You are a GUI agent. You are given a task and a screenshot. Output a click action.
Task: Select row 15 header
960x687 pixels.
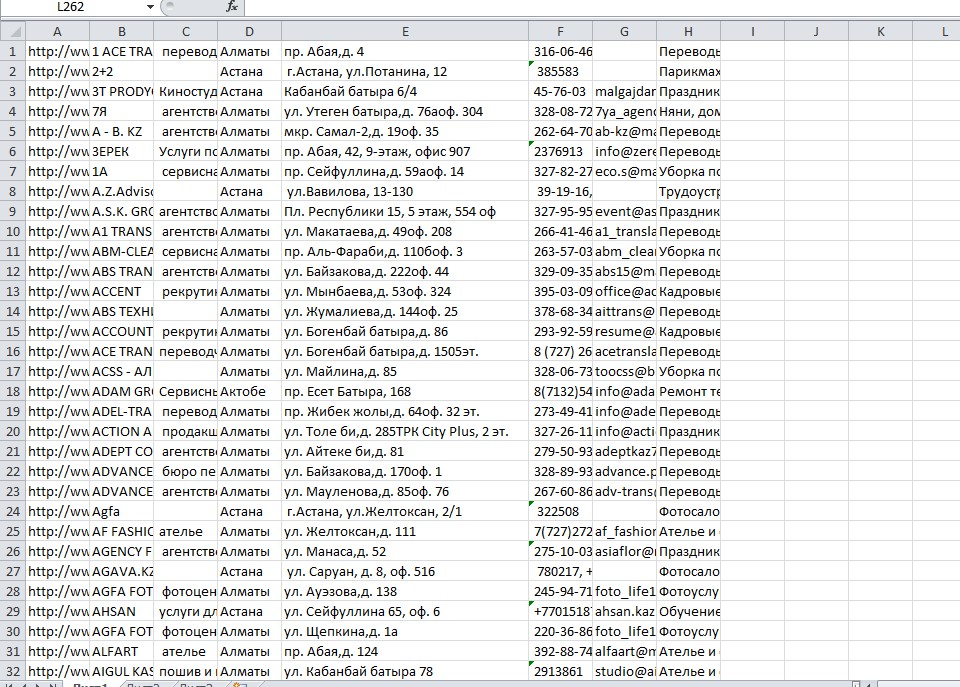(13, 331)
